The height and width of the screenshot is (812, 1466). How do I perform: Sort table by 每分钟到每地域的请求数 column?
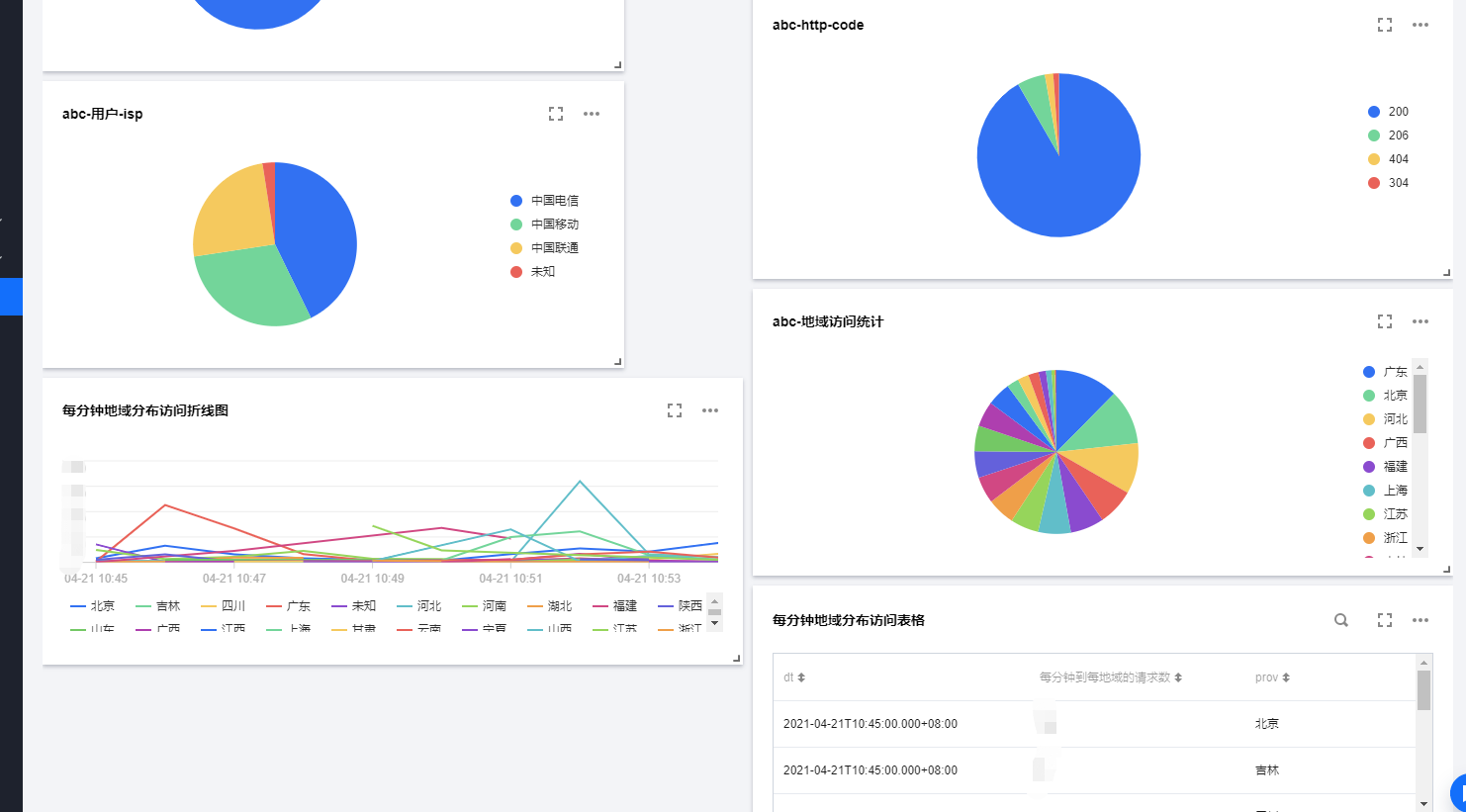[x=1178, y=677]
